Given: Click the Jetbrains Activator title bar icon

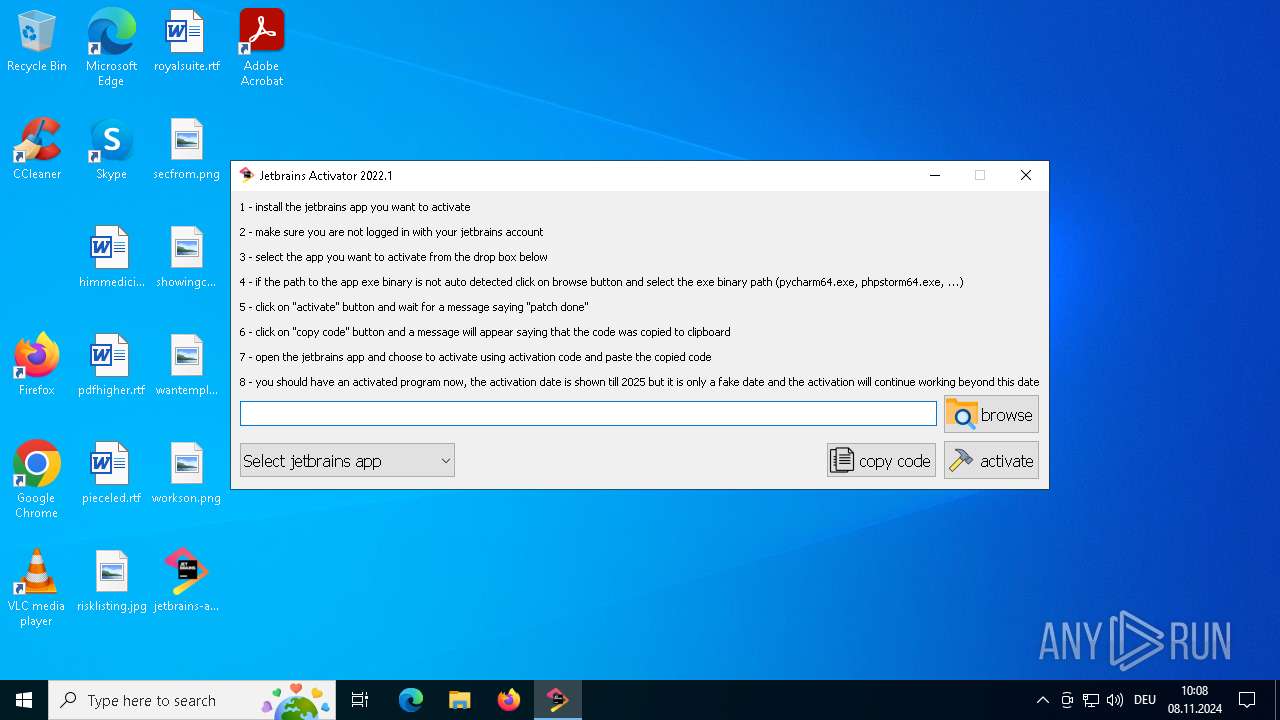Looking at the screenshot, I should [x=247, y=175].
